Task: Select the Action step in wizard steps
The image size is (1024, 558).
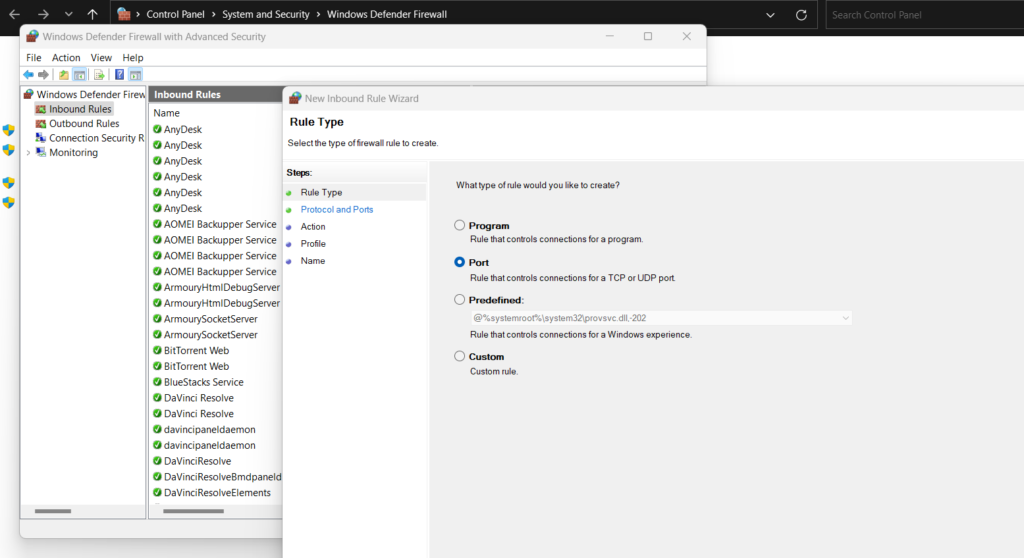Action: point(313,226)
